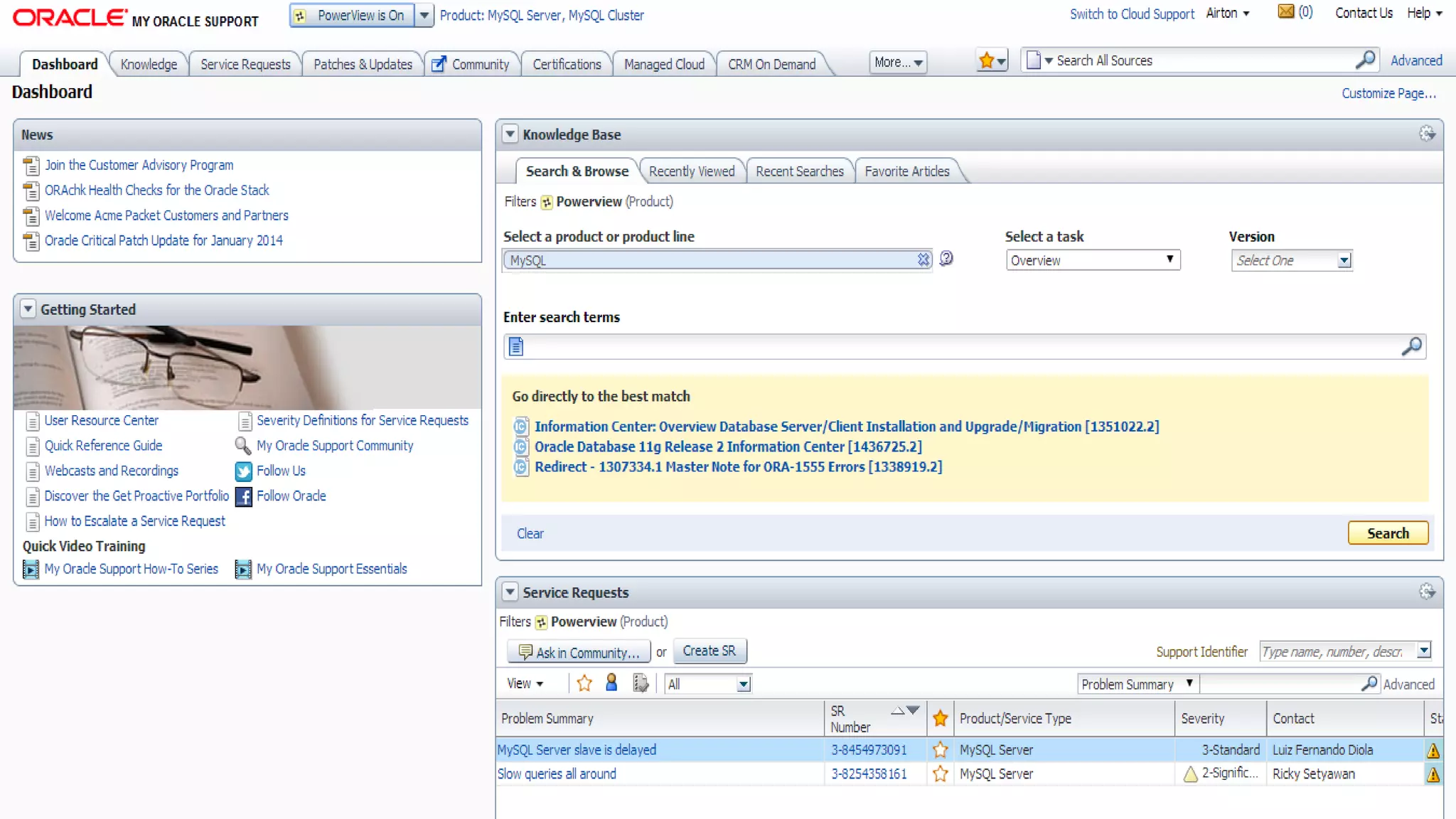
Task: Click into the Enter search terms field
Action: tap(964, 346)
